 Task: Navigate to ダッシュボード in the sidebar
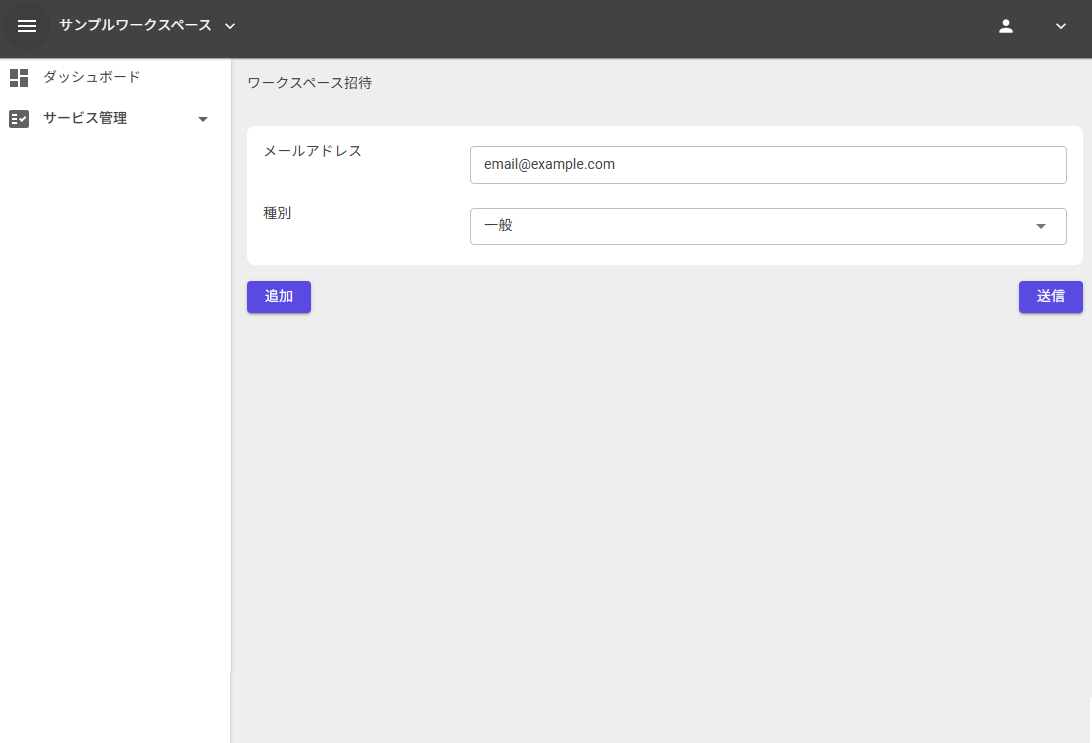pos(90,77)
